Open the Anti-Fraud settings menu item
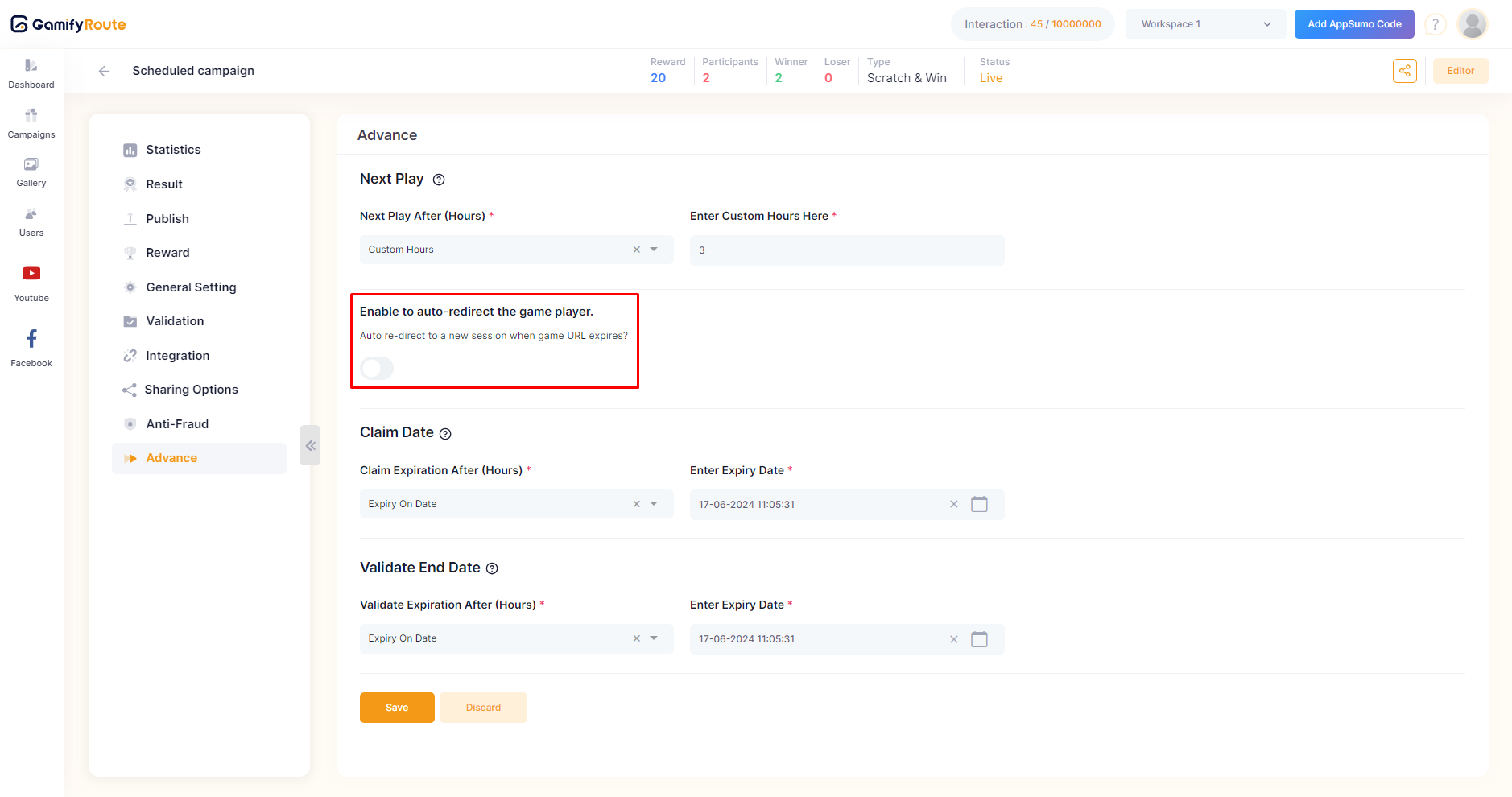This screenshot has height=797, width=1512. tap(177, 424)
